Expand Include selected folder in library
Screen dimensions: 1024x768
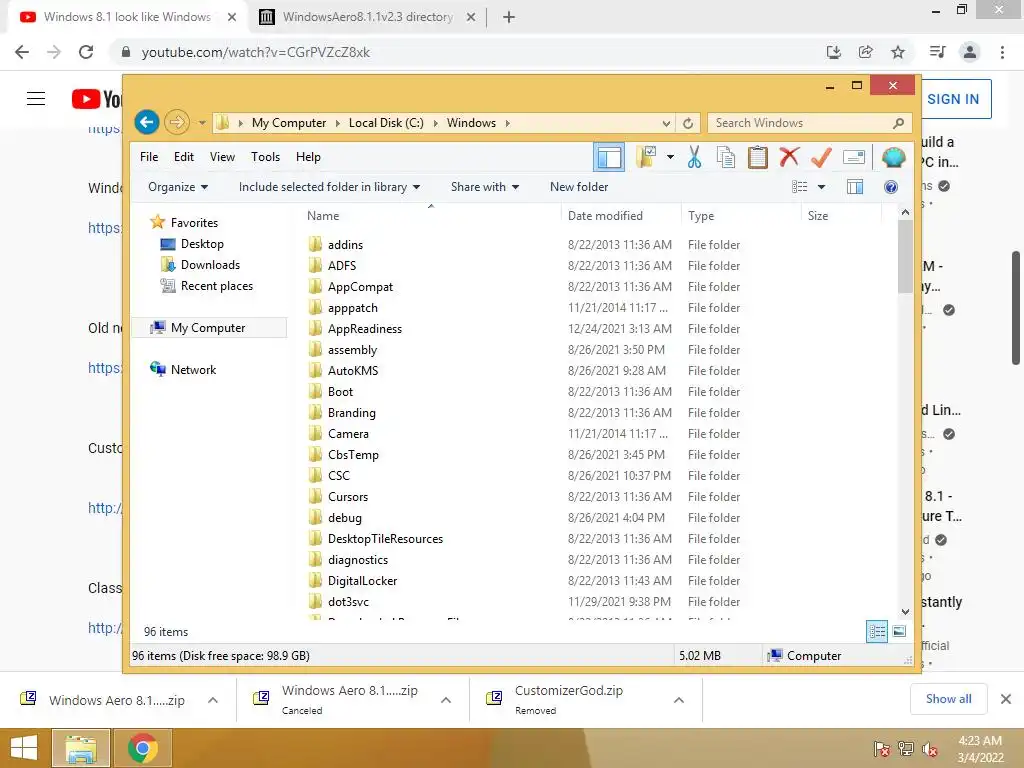point(329,187)
